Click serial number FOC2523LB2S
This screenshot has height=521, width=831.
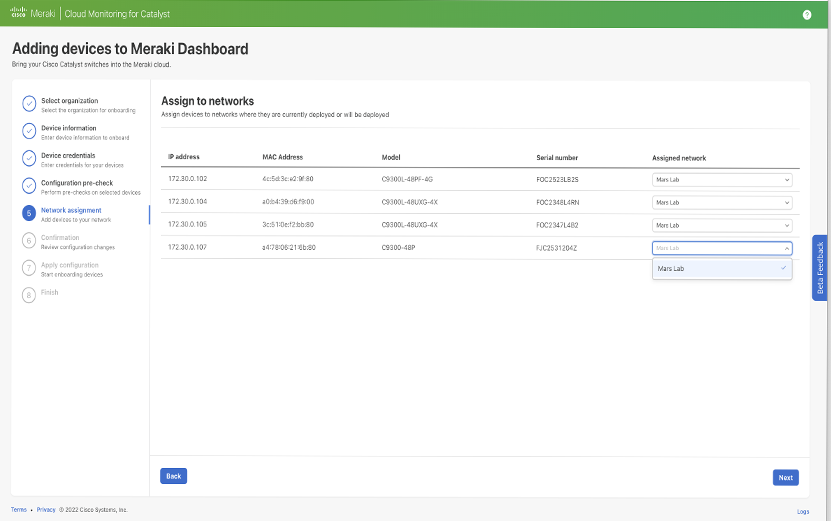point(557,180)
